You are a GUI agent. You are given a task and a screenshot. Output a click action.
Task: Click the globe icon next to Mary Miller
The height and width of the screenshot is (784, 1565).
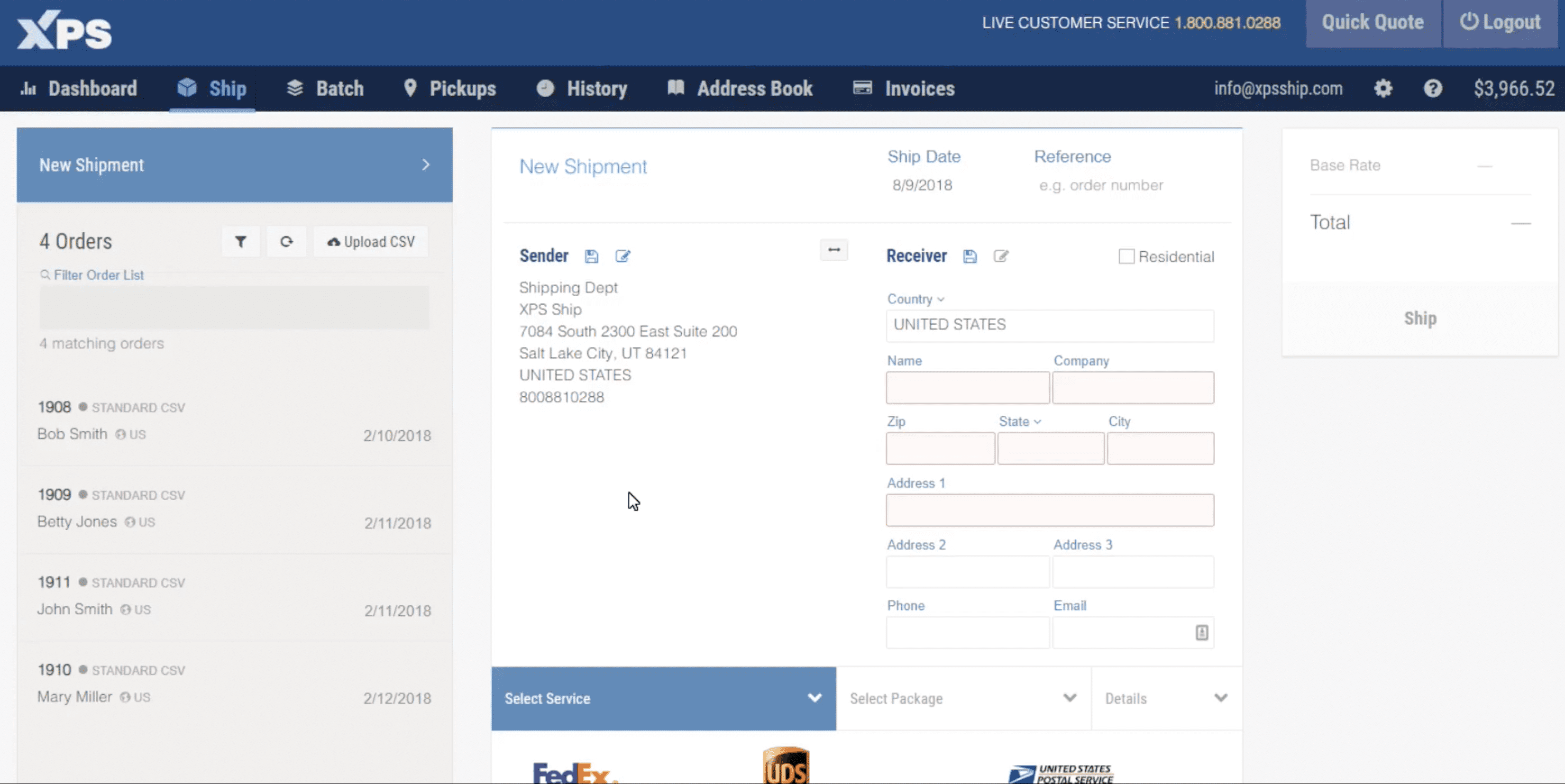pos(125,697)
